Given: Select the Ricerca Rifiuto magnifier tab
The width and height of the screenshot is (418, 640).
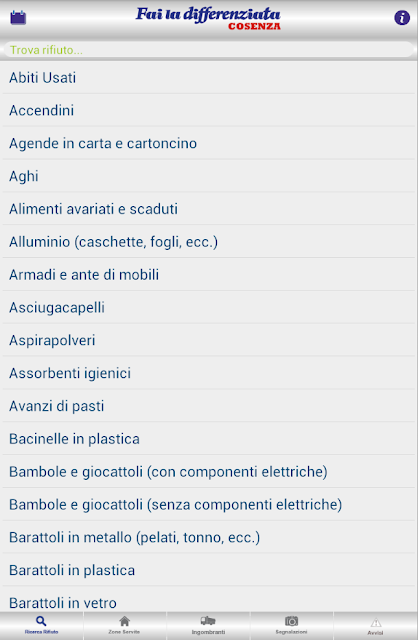Looking at the screenshot, I should click(x=42, y=625).
